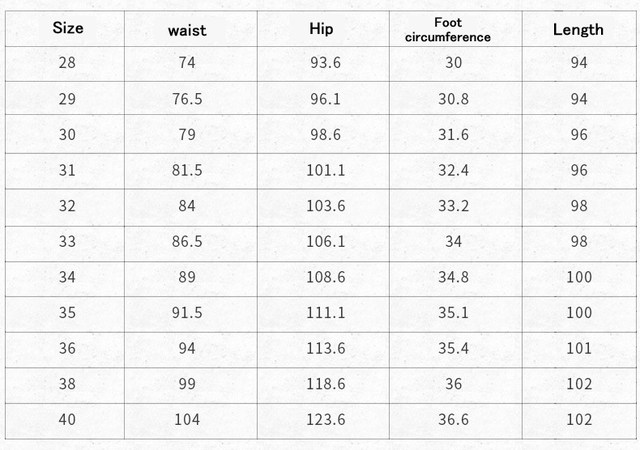The height and width of the screenshot is (450, 640).
Task: Select size 30 row label
Action: pyautogui.click(x=67, y=134)
